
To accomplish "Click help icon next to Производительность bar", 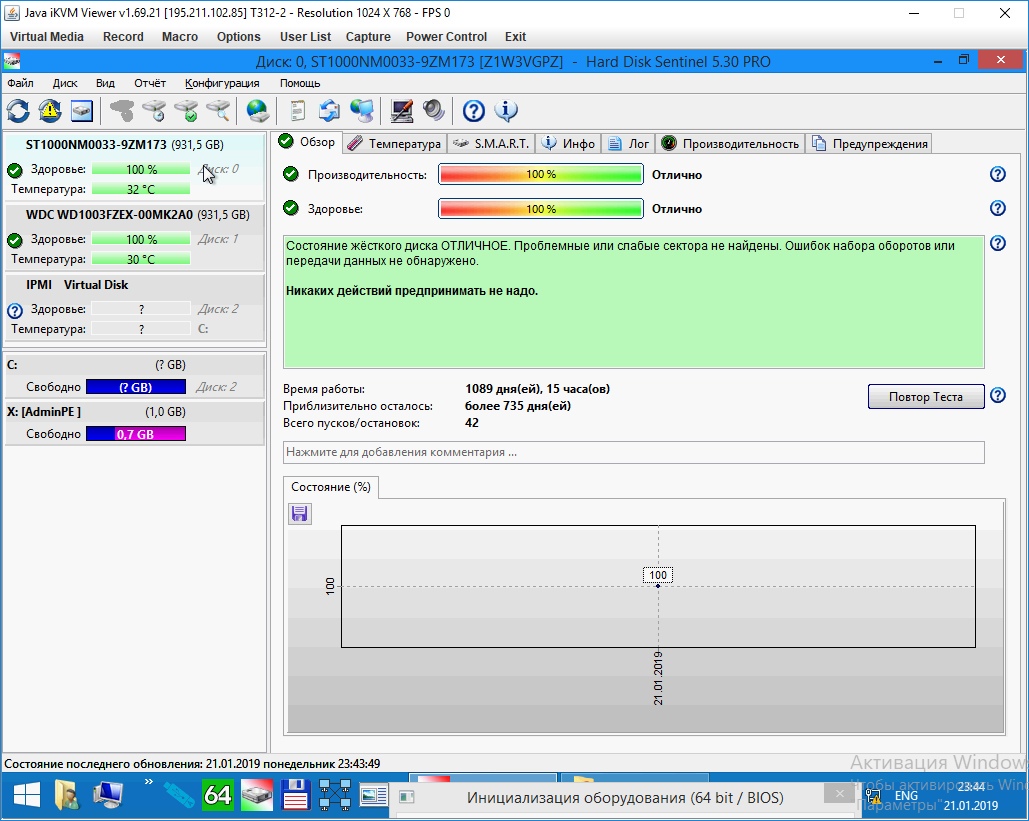I will (998, 174).
